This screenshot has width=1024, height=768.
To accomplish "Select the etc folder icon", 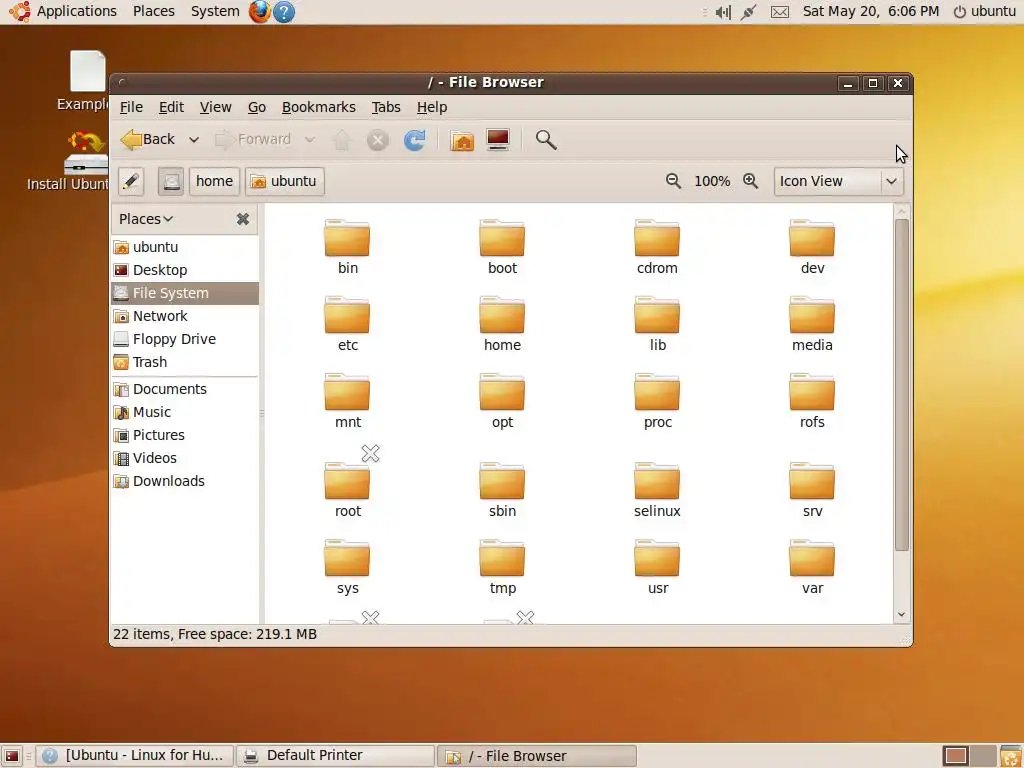I will pos(347,315).
